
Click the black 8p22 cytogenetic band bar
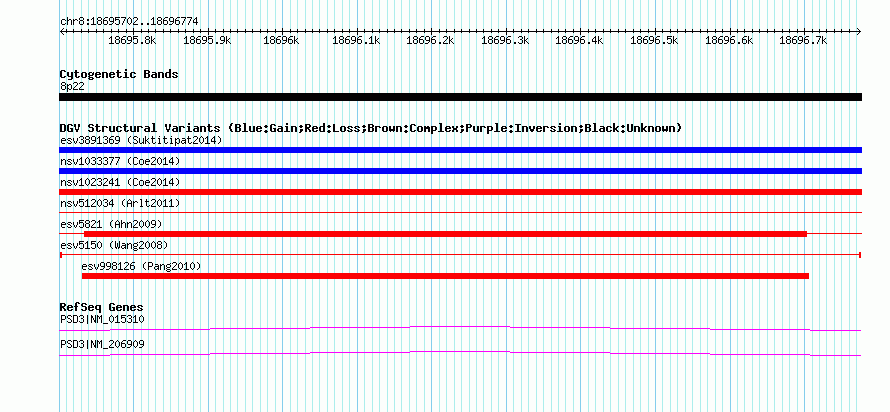(460, 97)
